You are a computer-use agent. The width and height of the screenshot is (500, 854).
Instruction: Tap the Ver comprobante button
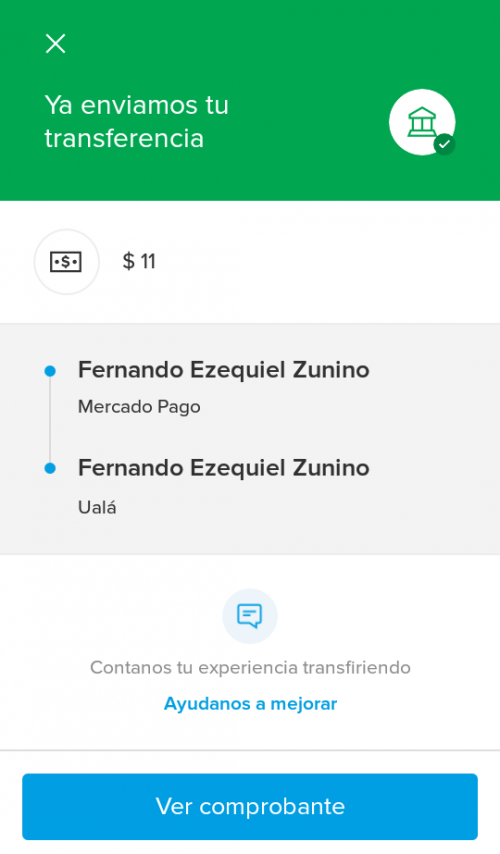coord(250,807)
